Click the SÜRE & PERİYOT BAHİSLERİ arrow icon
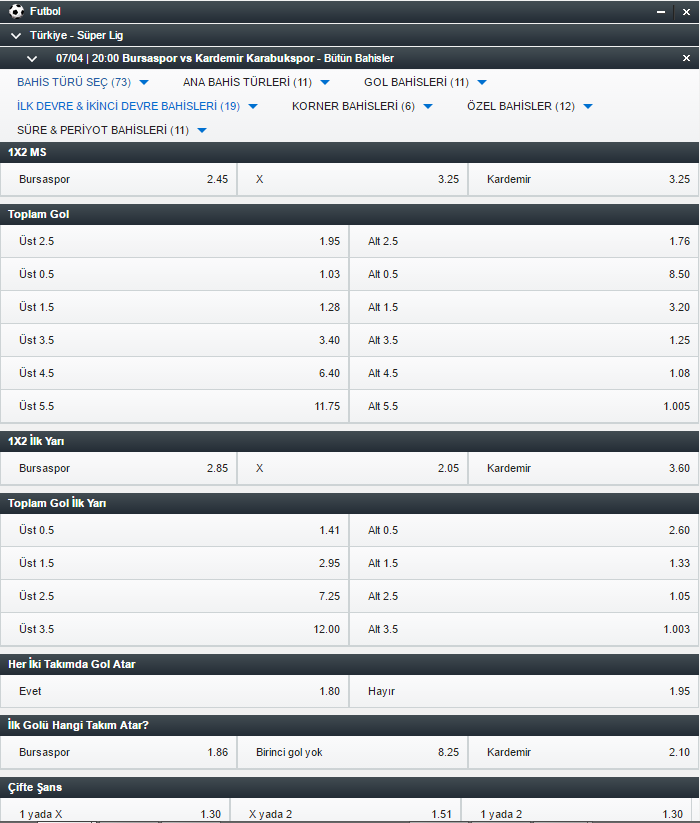Viewport: 700px width, 823px height. [x=202, y=131]
